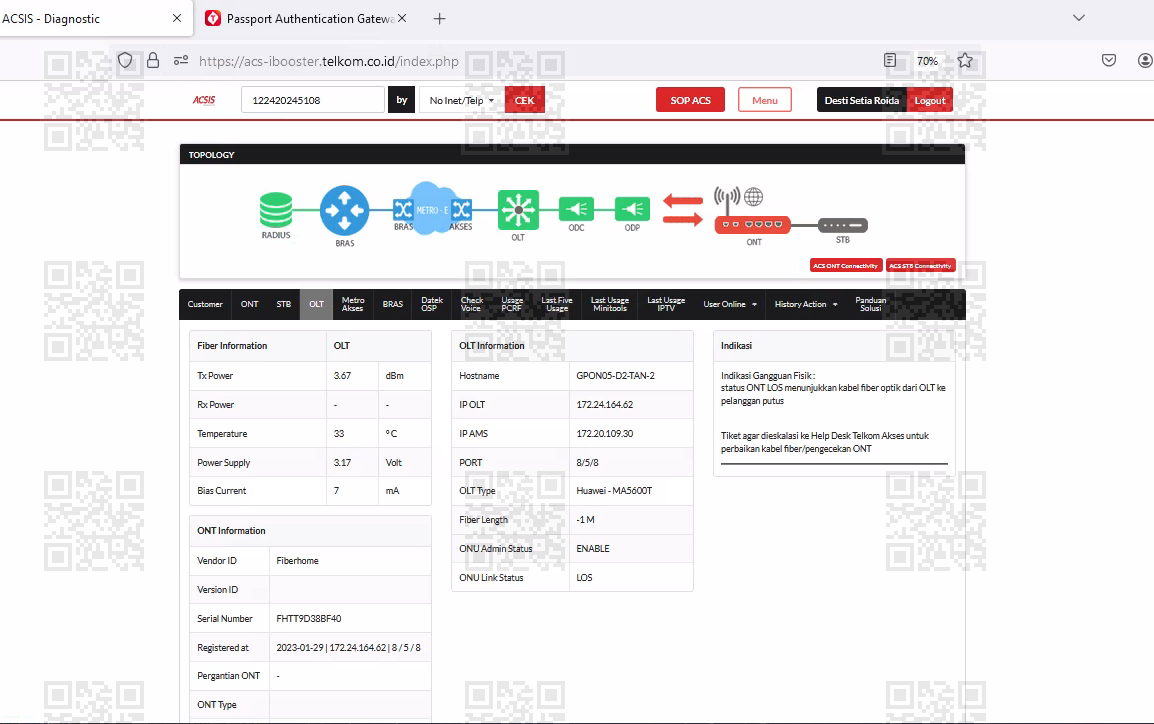Click the 'by' button next to search
The width and height of the screenshot is (1154, 724).
point(402,100)
